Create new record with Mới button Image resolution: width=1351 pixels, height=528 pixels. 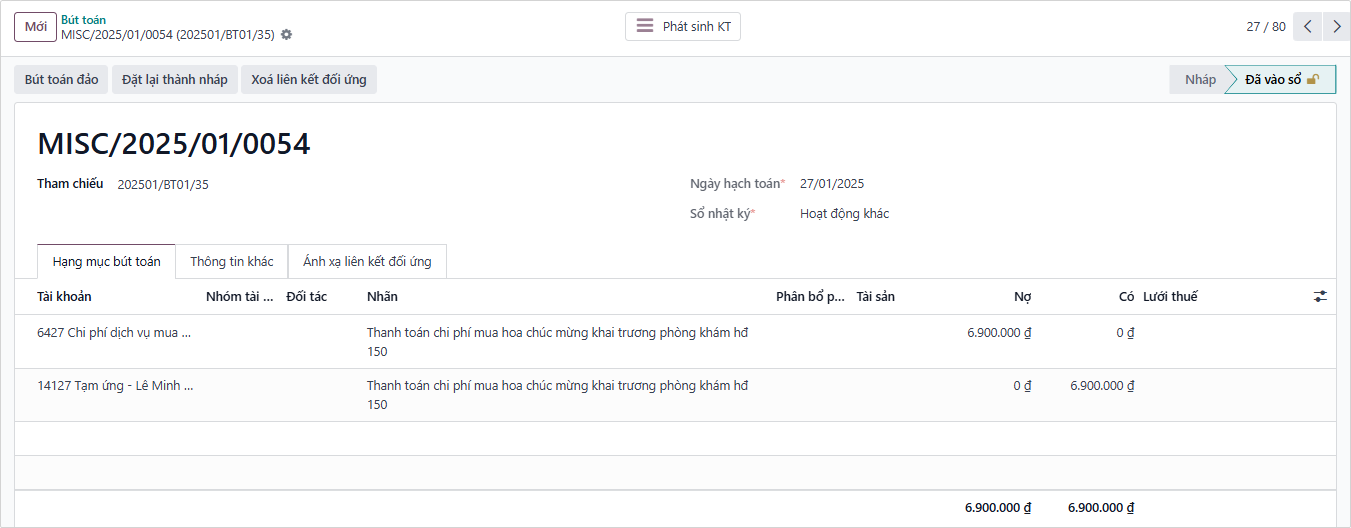35,27
